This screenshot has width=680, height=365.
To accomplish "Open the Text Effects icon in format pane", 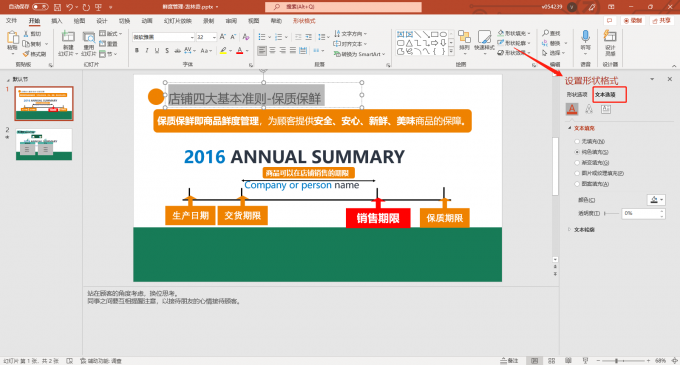I will [589, 109].
